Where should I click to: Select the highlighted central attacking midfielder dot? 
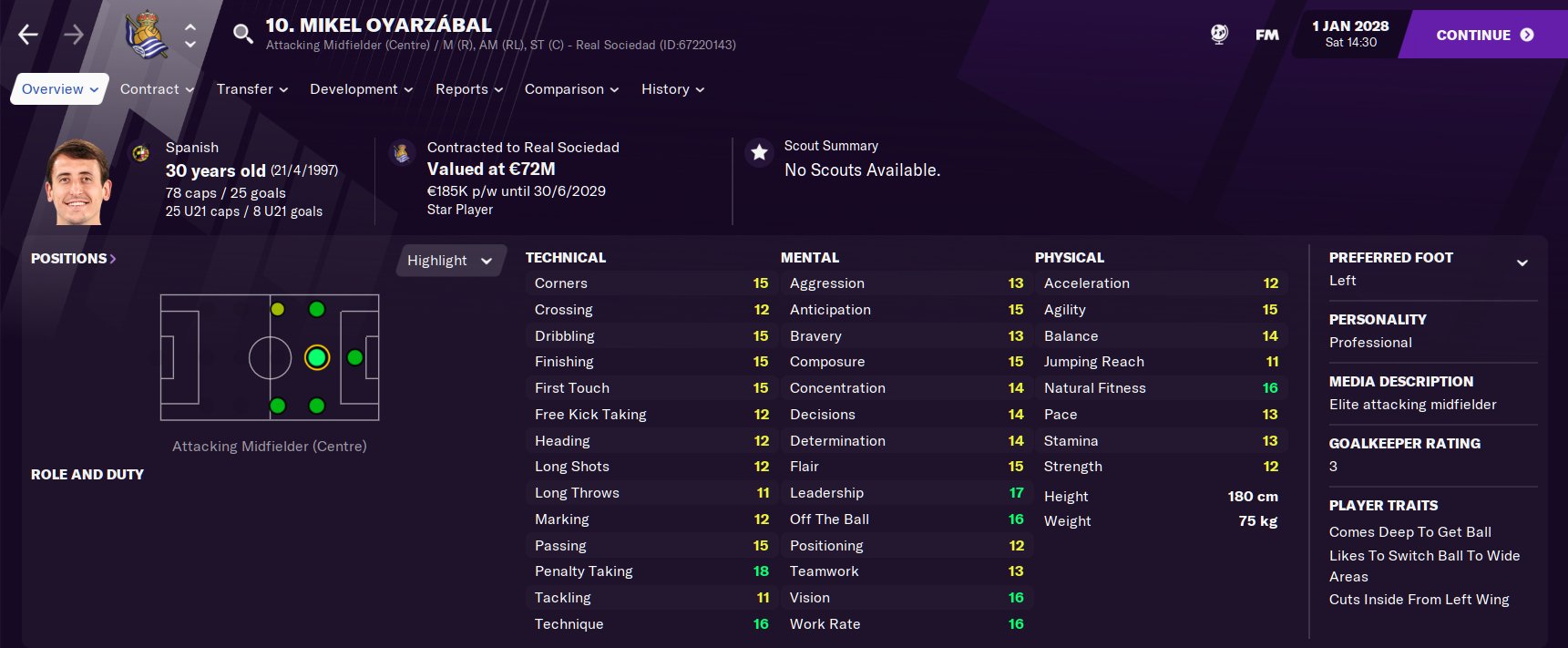pos(316,357)
